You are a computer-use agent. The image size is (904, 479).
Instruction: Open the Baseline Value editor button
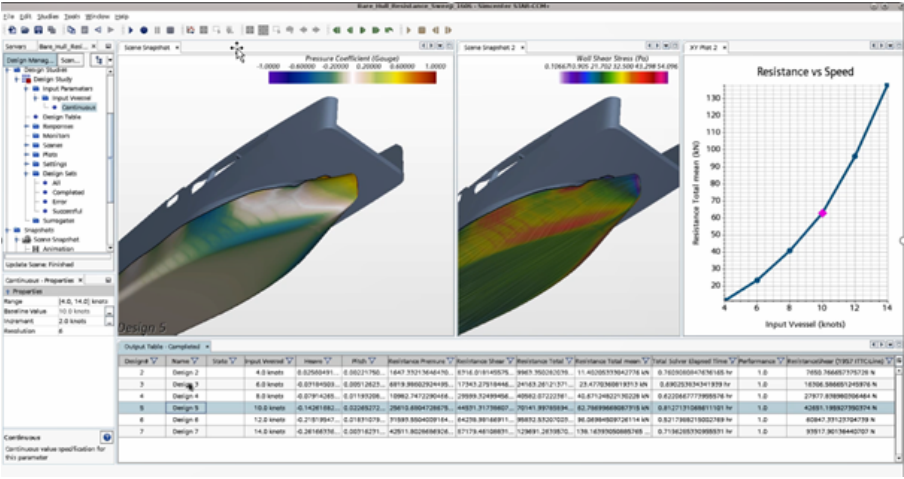tap(108, 311)
